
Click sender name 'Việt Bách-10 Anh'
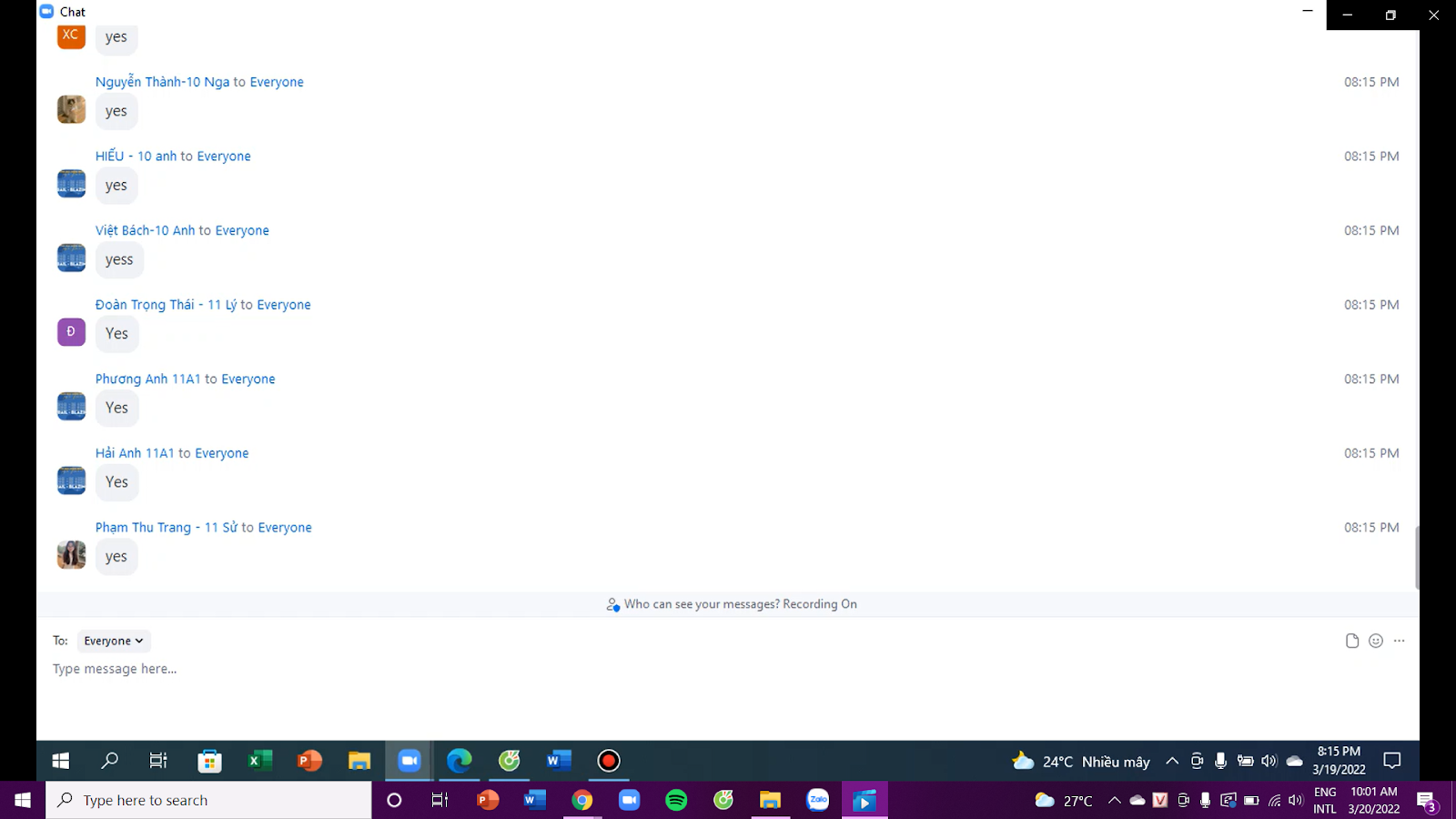[145, 230]
